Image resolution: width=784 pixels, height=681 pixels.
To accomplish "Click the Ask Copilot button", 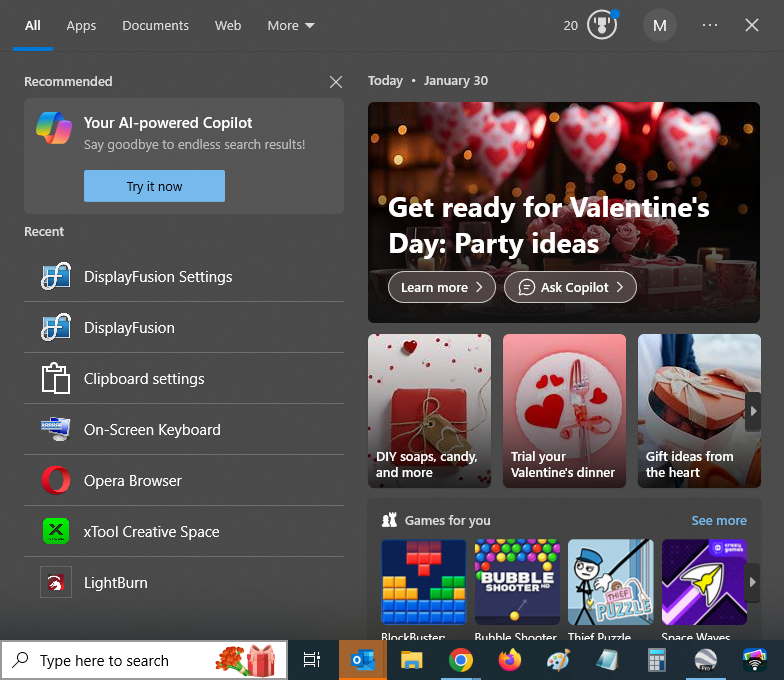I will tap(570, 287).
